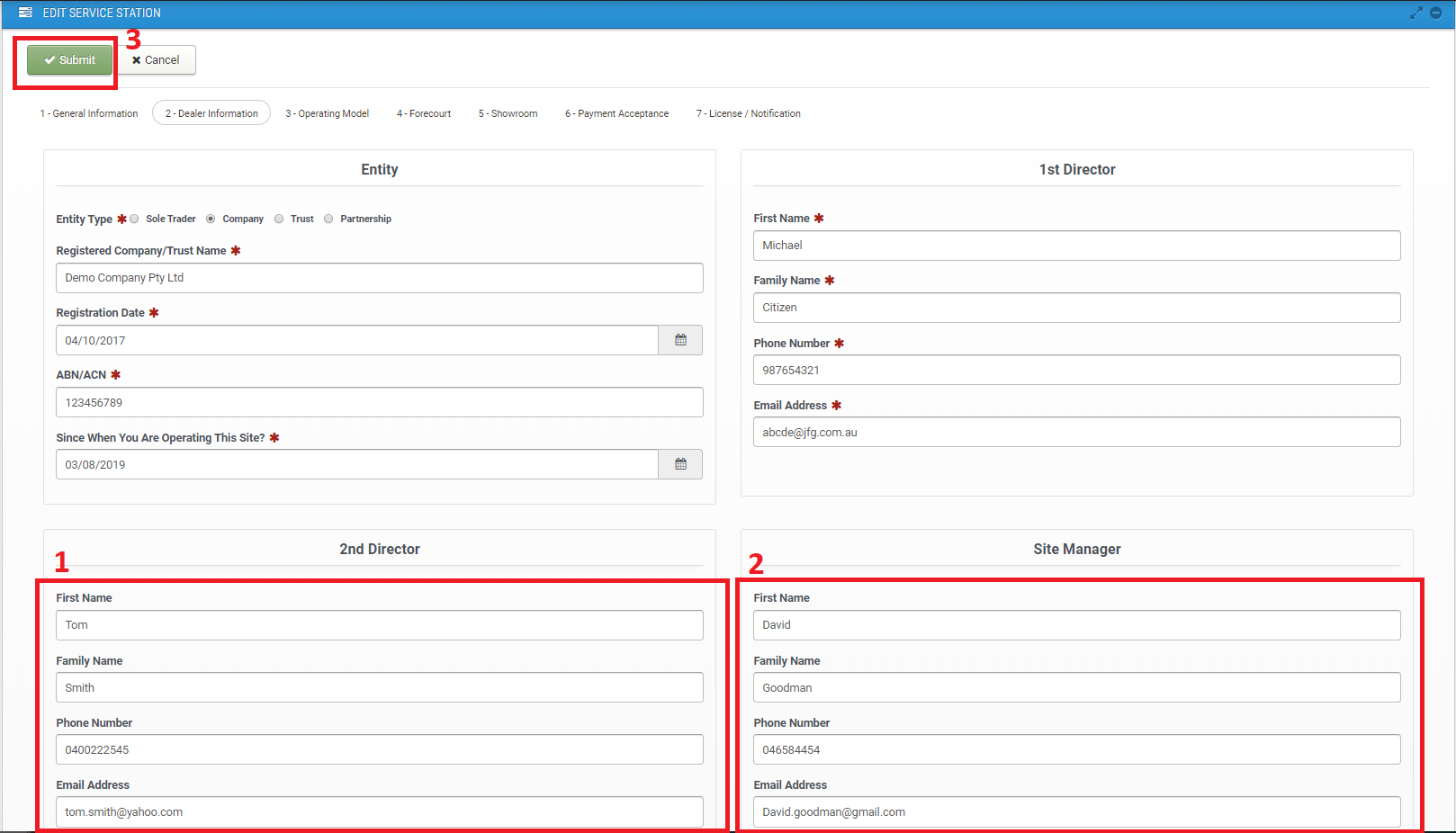
Task: Select the Company entity type radio
Action: click(x=211, y=219)
